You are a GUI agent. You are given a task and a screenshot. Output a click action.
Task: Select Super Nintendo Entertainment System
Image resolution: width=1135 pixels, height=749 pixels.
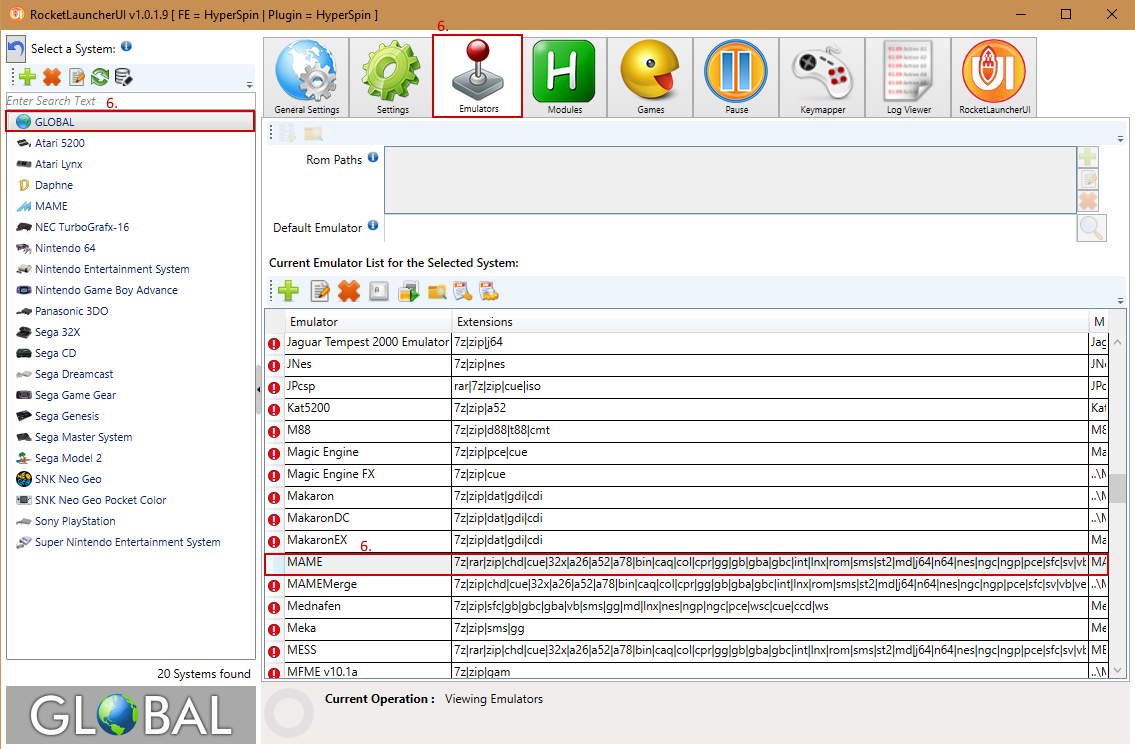(127, 542)
